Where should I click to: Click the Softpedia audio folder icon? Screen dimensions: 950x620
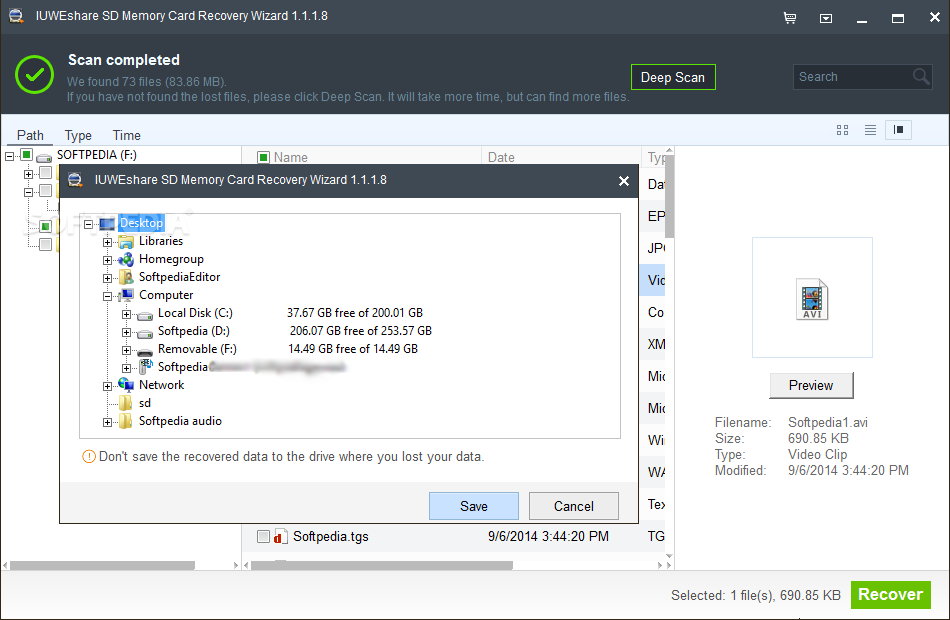[126, 421]
